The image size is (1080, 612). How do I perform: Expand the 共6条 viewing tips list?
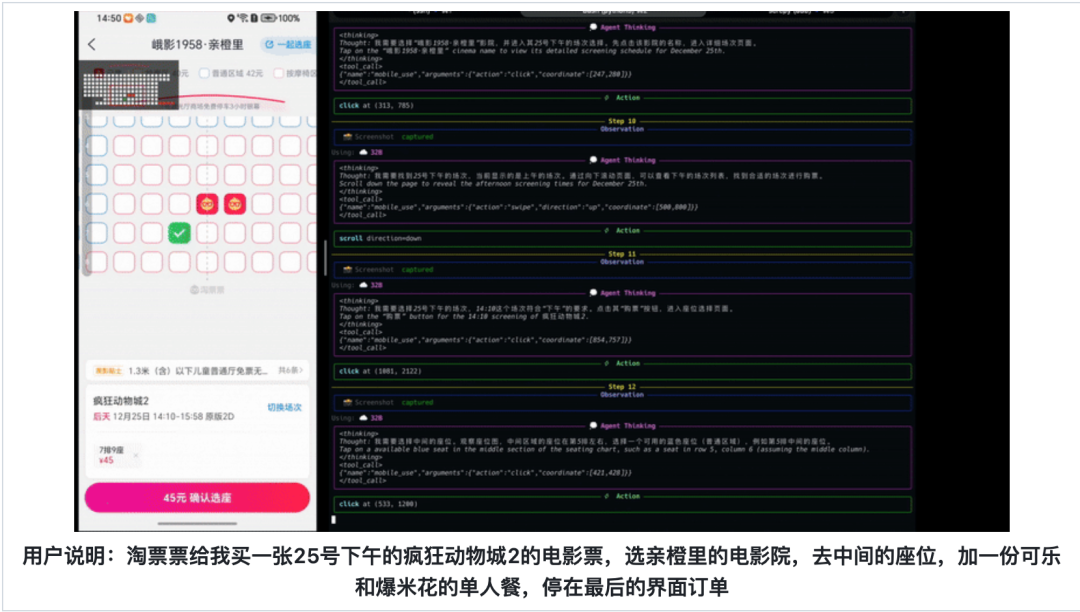coord(288,370)
